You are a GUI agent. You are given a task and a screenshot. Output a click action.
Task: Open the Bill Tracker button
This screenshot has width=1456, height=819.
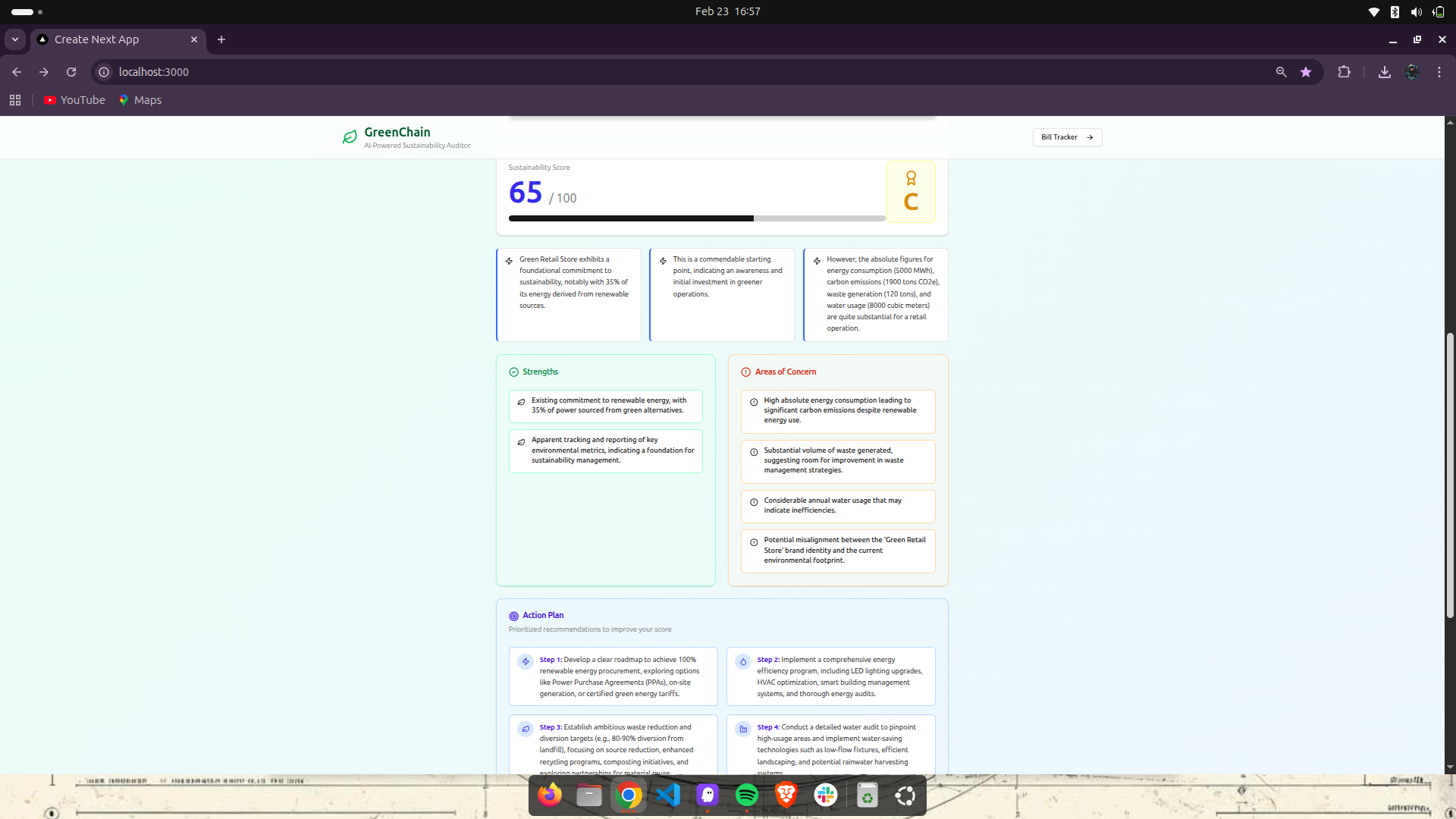(1067, 137)
